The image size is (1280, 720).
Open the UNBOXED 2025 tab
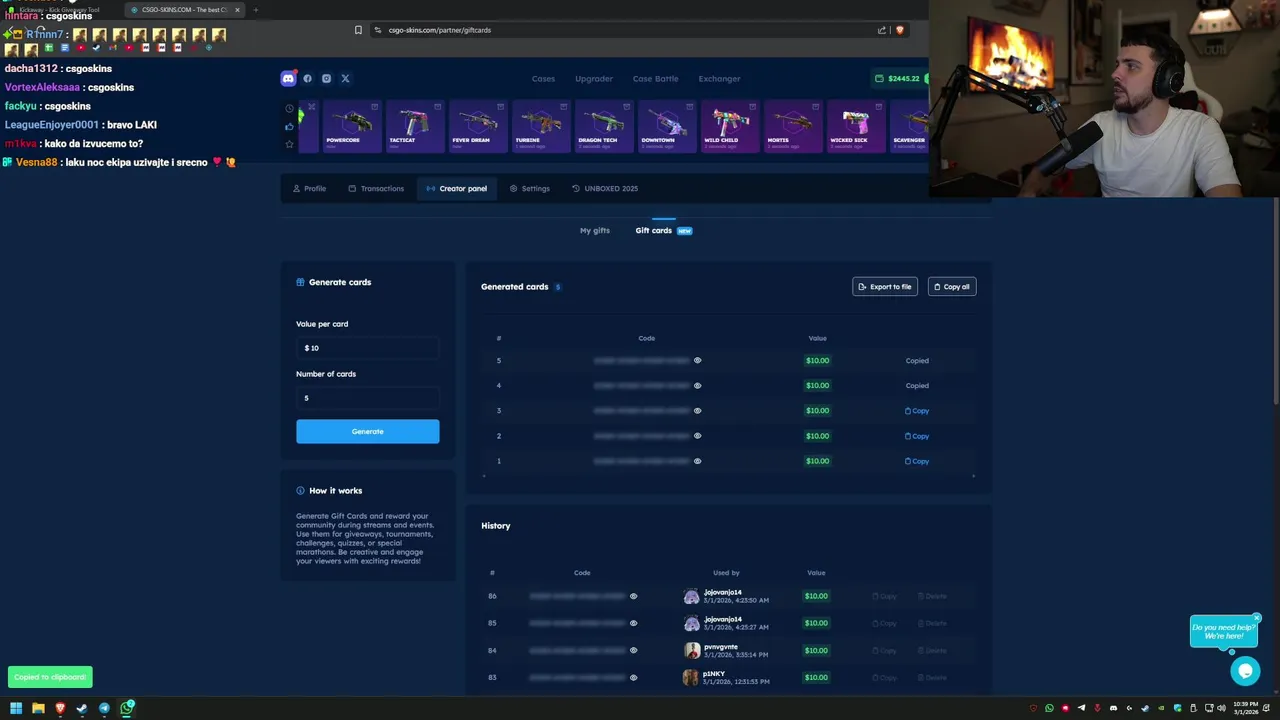pyautogui.click(x=605, y=188)
